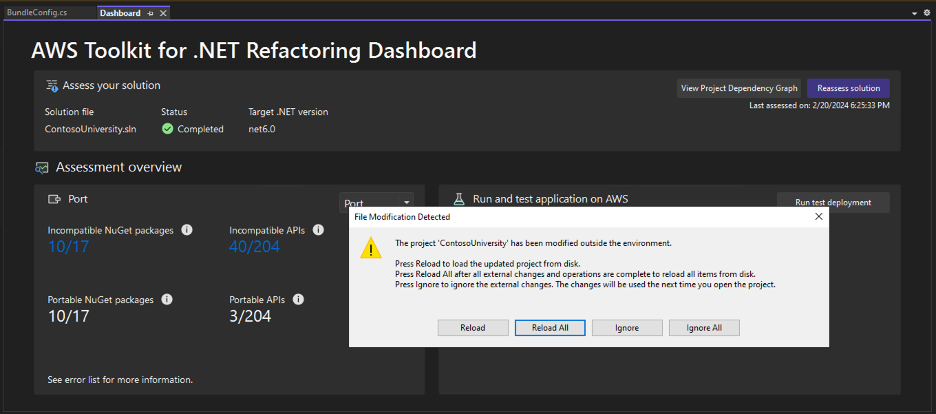This screenshot has height=414, width=936.
Task: Open the 10/17 incompatible packages link
Action: [69, 246]
